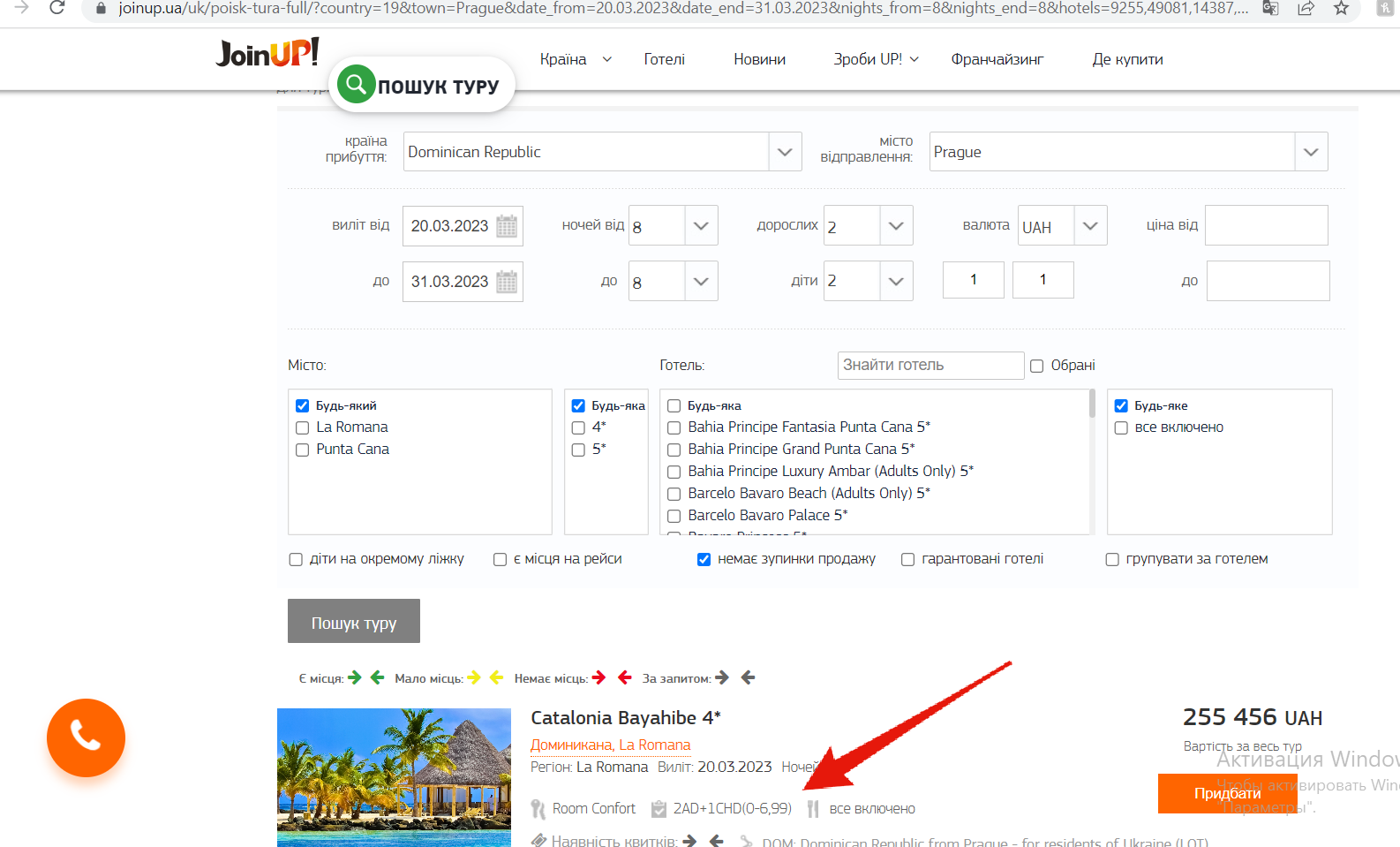Enable the 'все включено' meal checkbox
Image resolution: width=1400 pixels, height=847 pixels.
pos(1121,427)
